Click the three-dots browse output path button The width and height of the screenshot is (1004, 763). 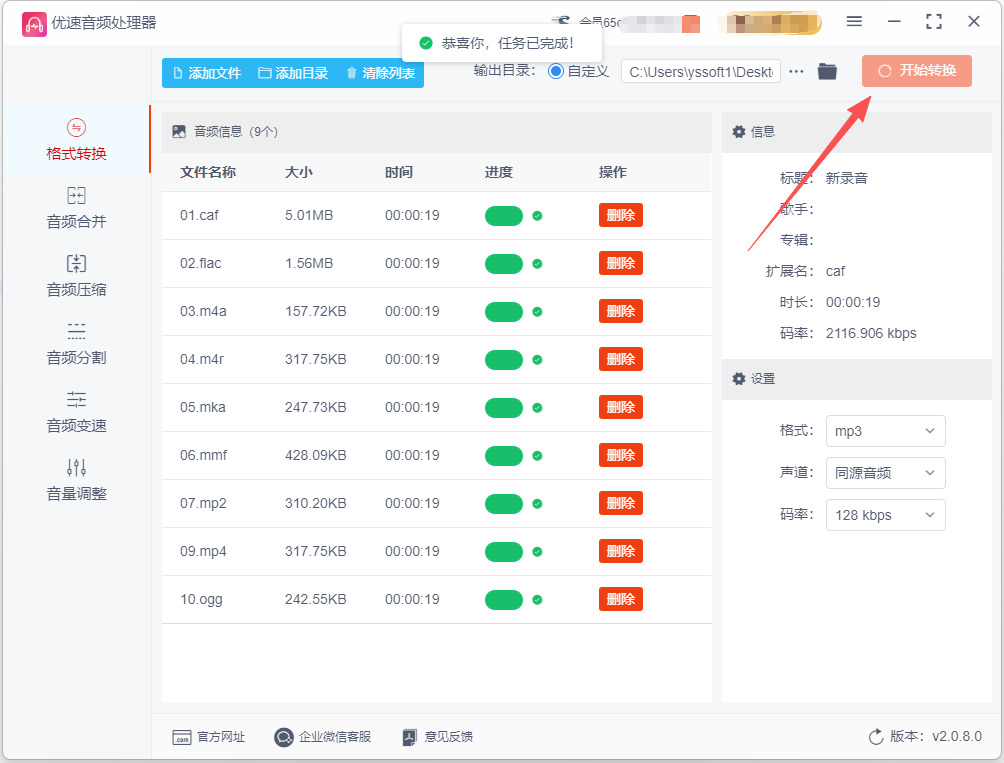click(796, 72)
